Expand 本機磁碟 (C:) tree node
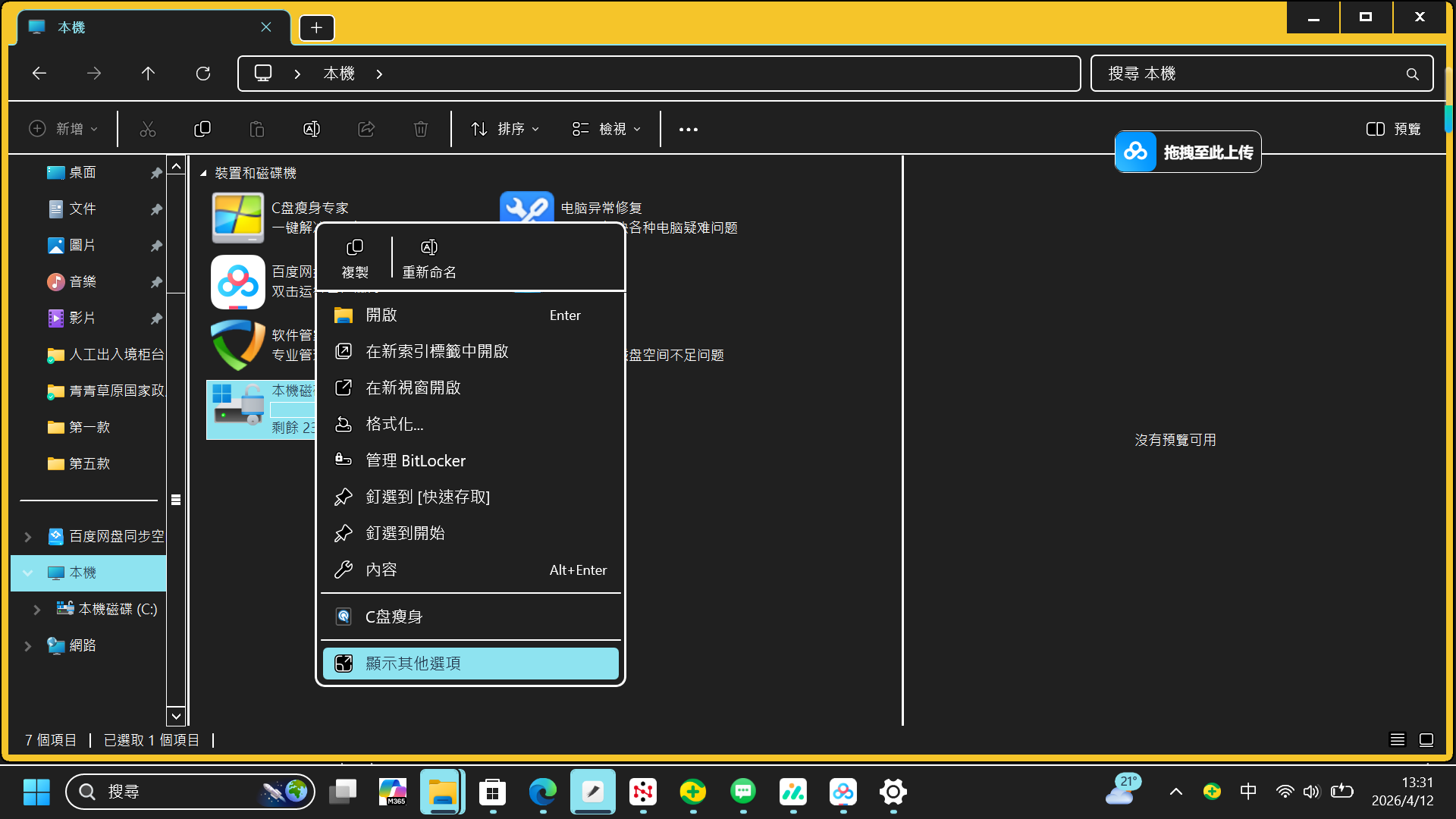1456x819 pixels. [37, 610]
